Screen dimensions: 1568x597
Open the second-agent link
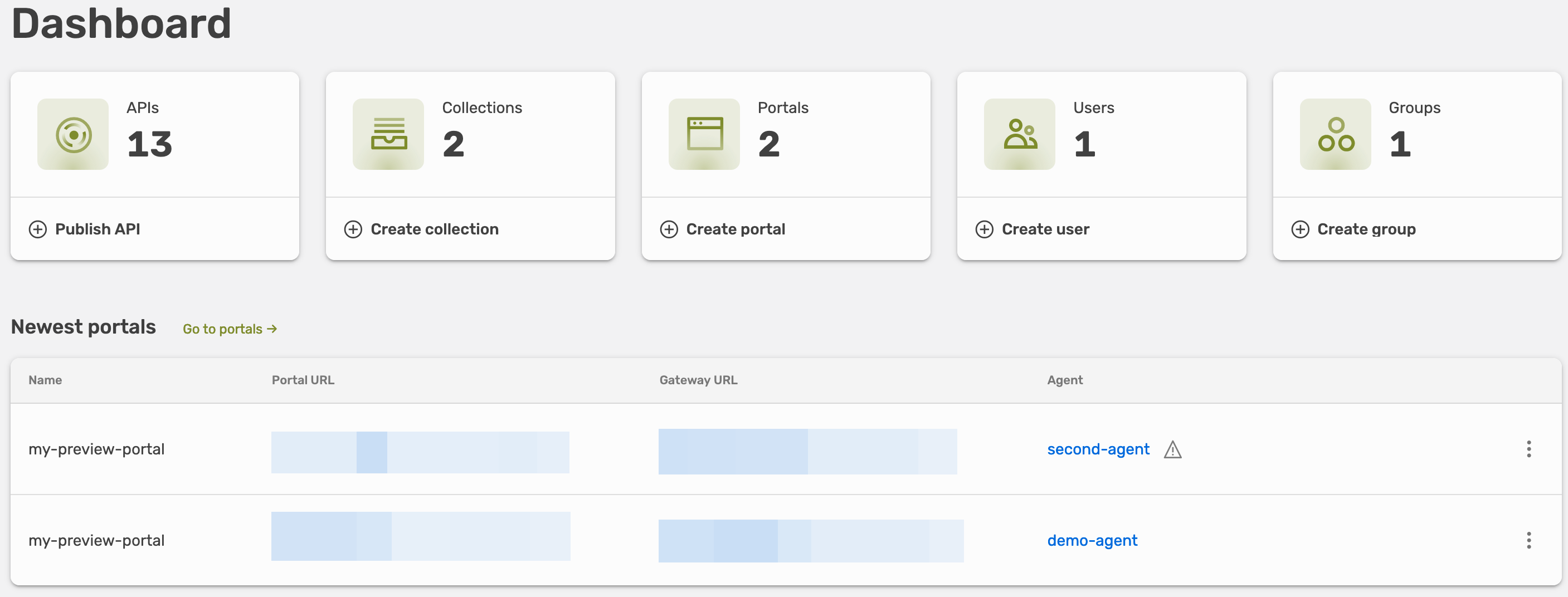click(1098, 449)
